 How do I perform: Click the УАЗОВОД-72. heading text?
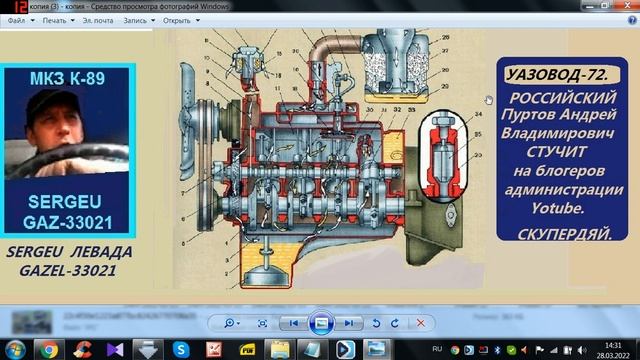click(x=557, y=75)
